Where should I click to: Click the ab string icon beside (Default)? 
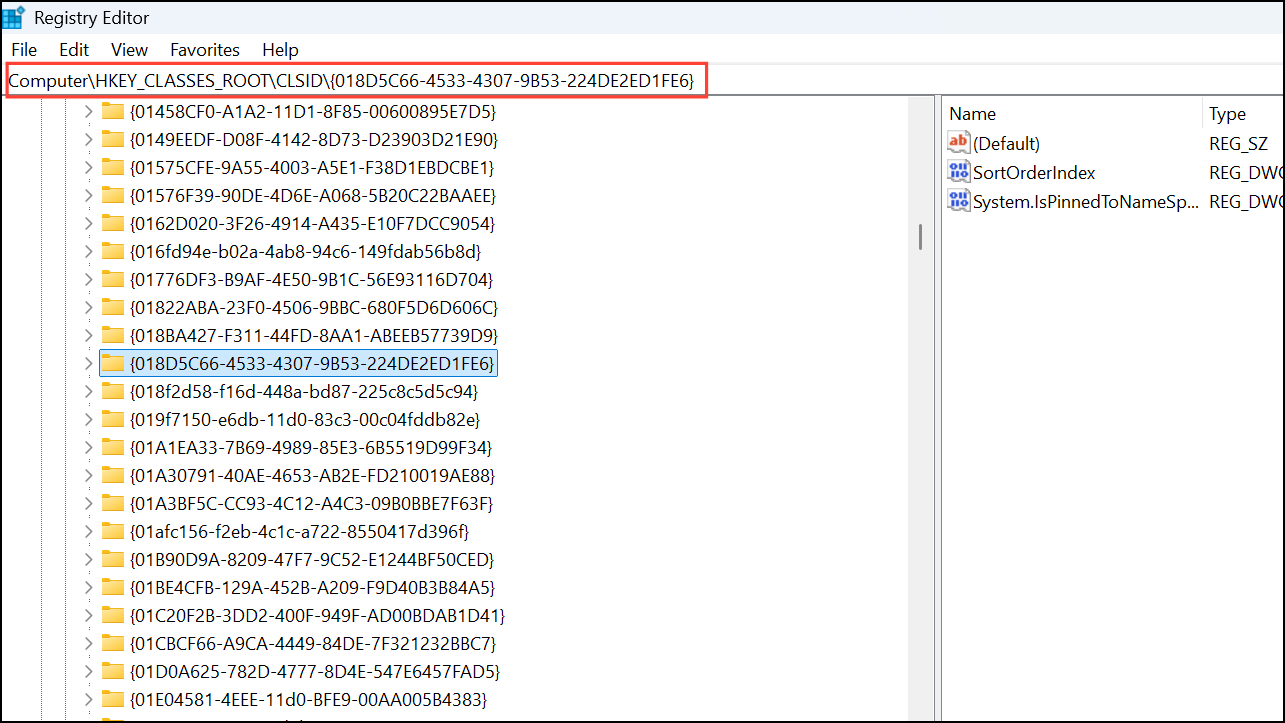958,142
